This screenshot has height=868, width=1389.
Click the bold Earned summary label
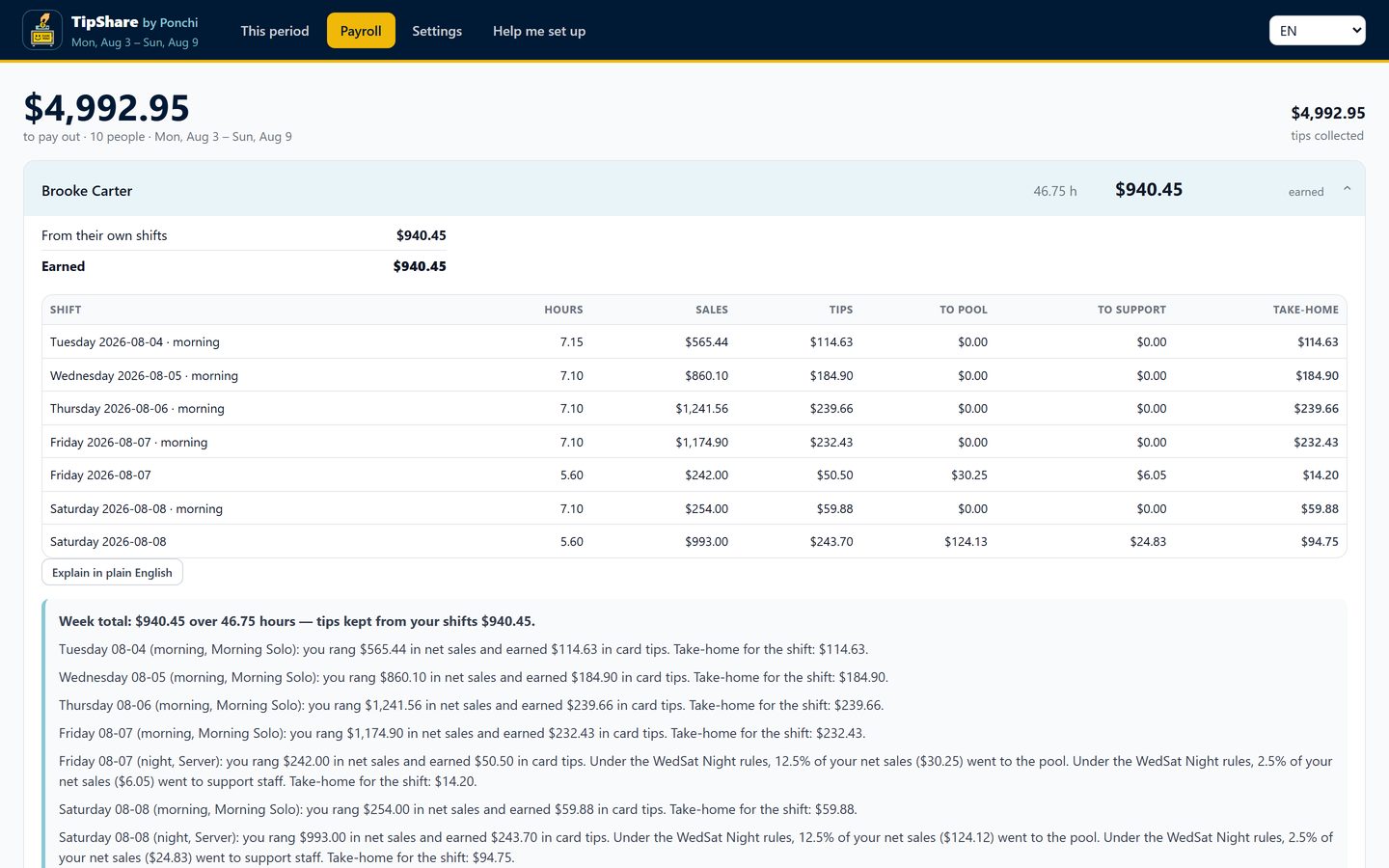(63, 266)
